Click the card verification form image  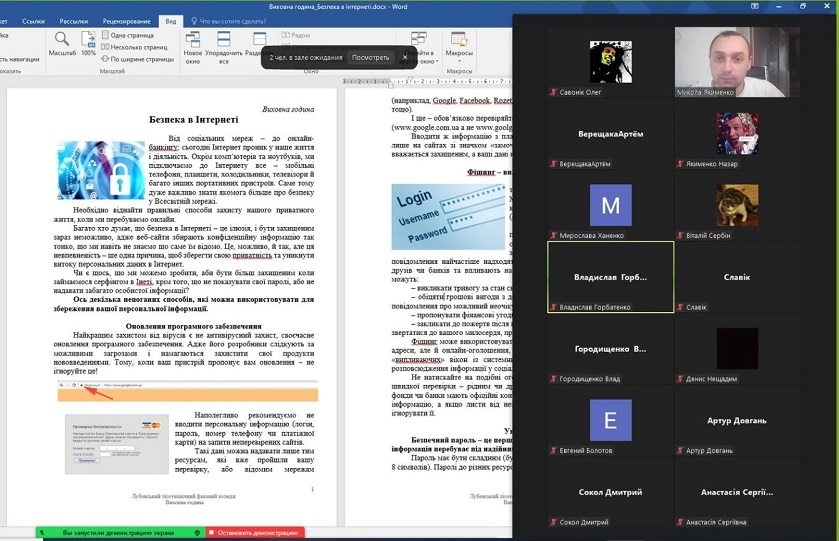117,444
